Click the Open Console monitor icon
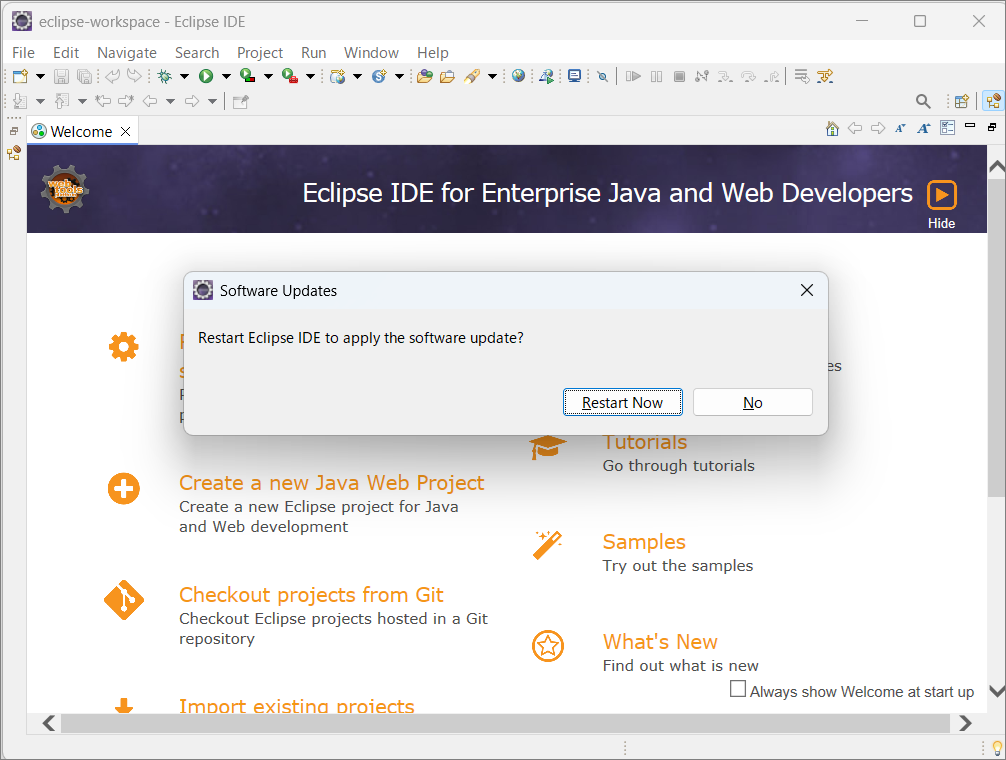1006x760 pixels. pyautogui.click(x=575, y=76)
